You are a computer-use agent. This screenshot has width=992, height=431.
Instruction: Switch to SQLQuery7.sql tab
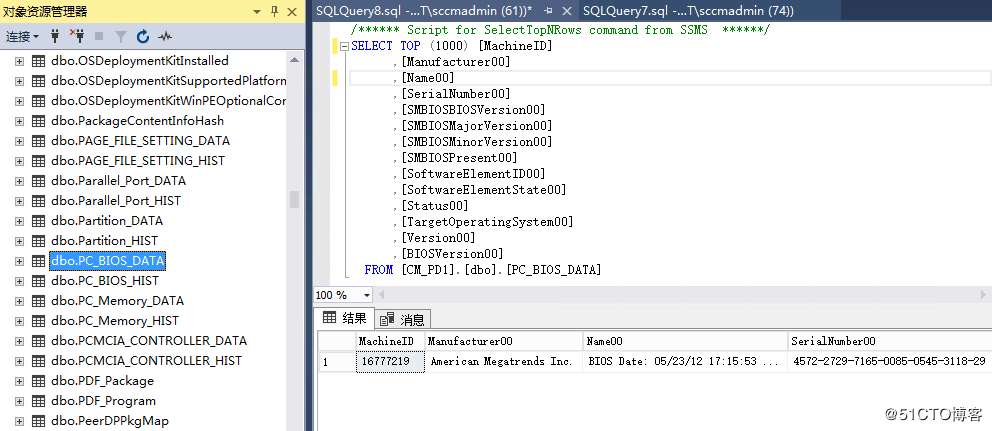point(688,11)
